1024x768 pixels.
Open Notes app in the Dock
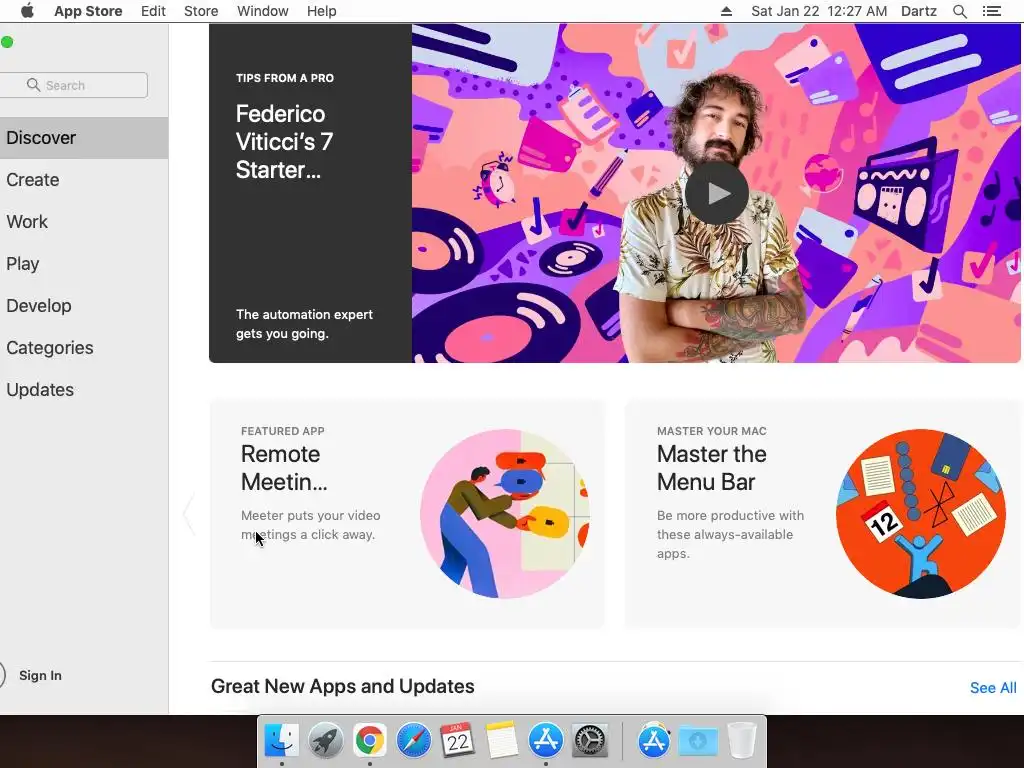pos(501,741)
